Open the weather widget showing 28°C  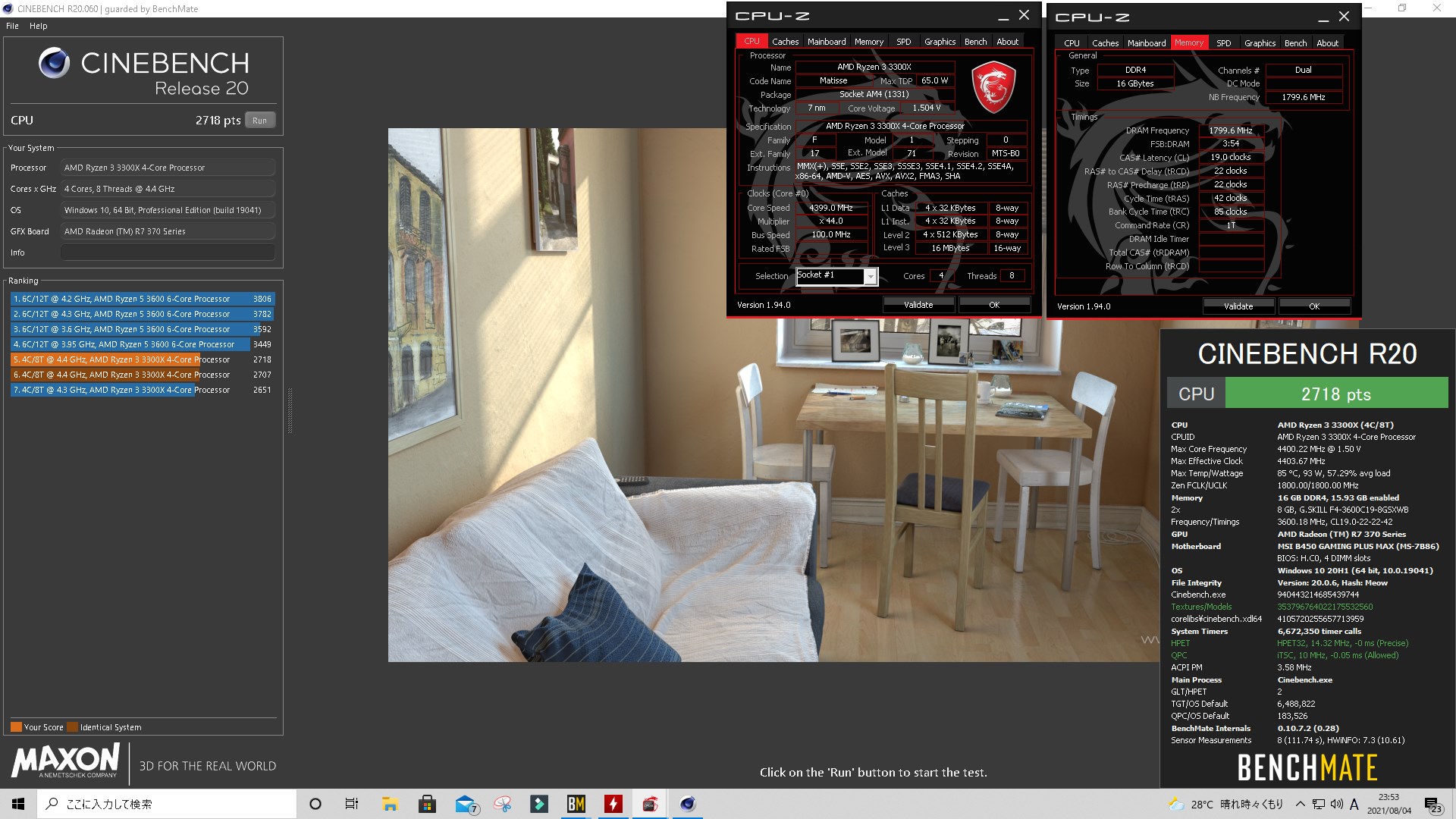(1225, 804)
